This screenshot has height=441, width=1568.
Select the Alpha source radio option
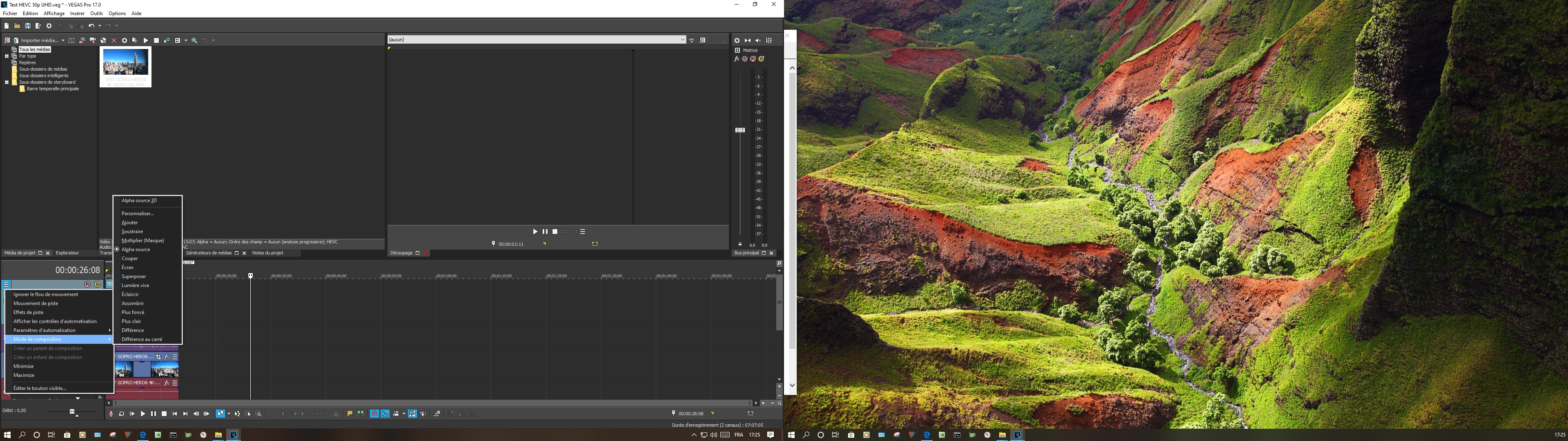point(135,249)
